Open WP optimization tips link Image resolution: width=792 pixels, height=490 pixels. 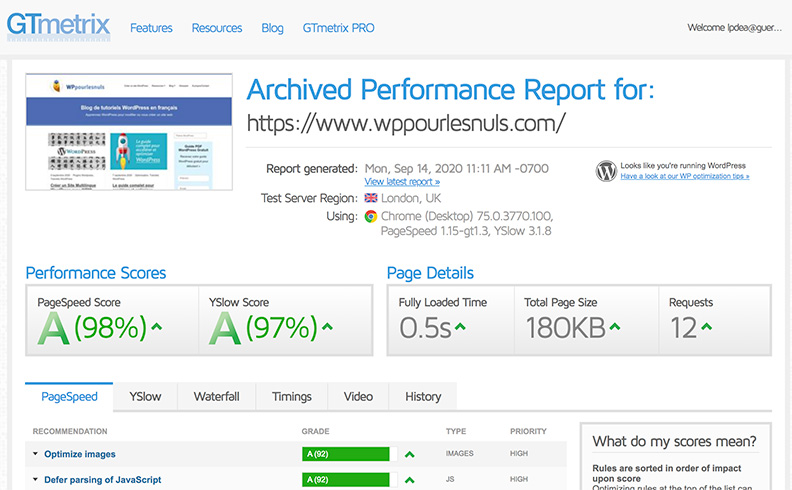pyautogui.click(x=685, y=176)
